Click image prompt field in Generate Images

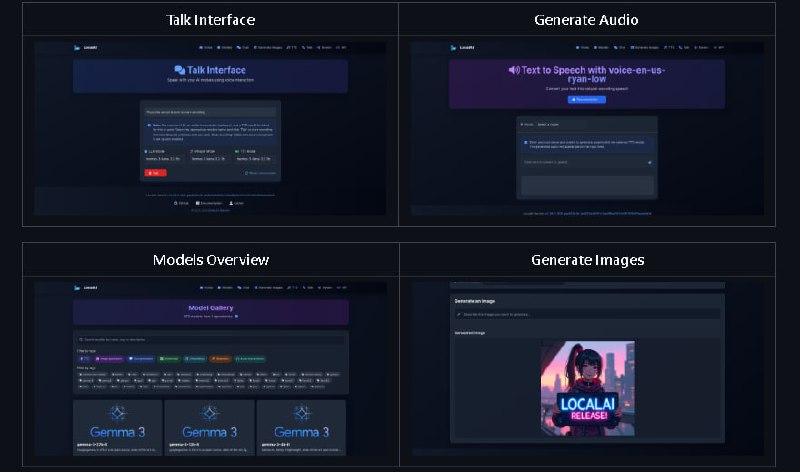coord(587,314)
